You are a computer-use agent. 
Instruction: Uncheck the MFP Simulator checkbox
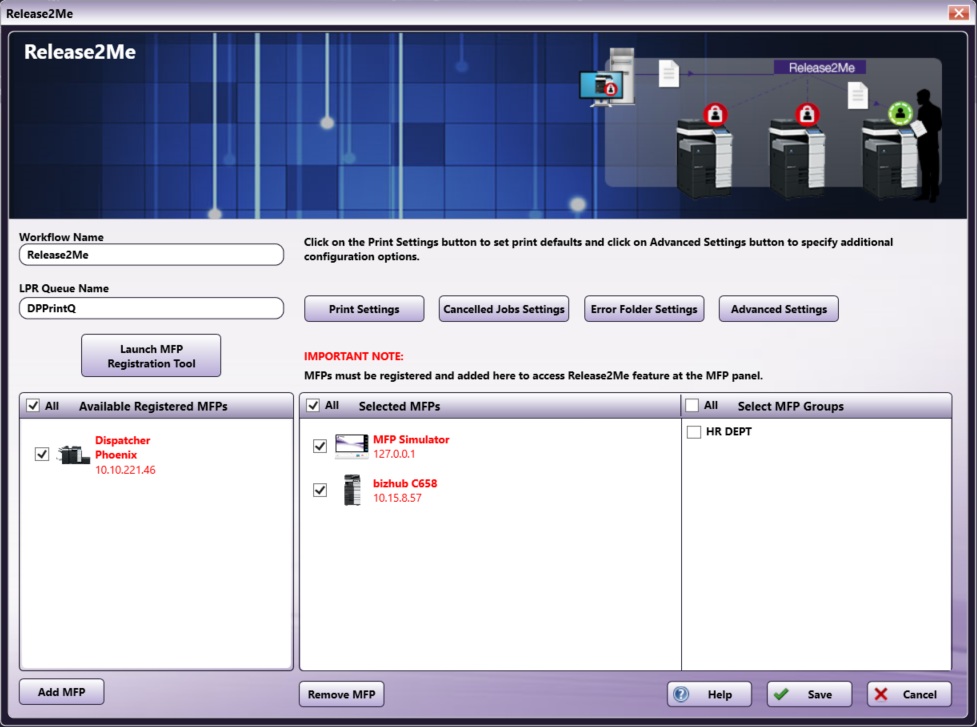[x=320, y=446]
